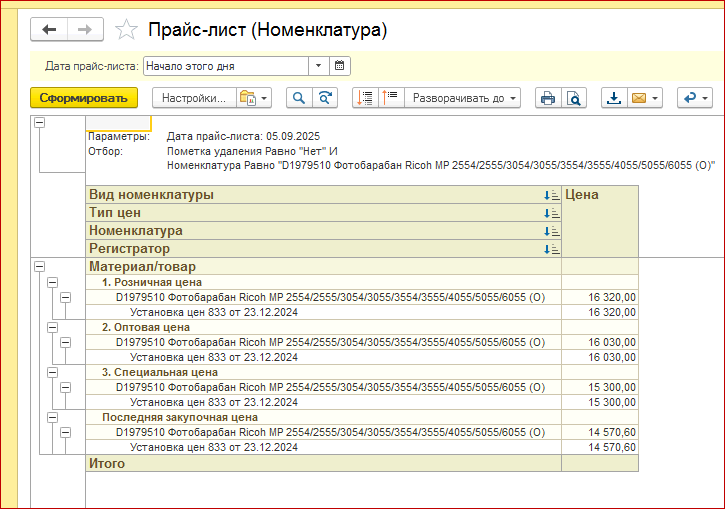This screenshot has width=725, height=509.
Task: Save the report with the download icon
Action: click(614, 98)
